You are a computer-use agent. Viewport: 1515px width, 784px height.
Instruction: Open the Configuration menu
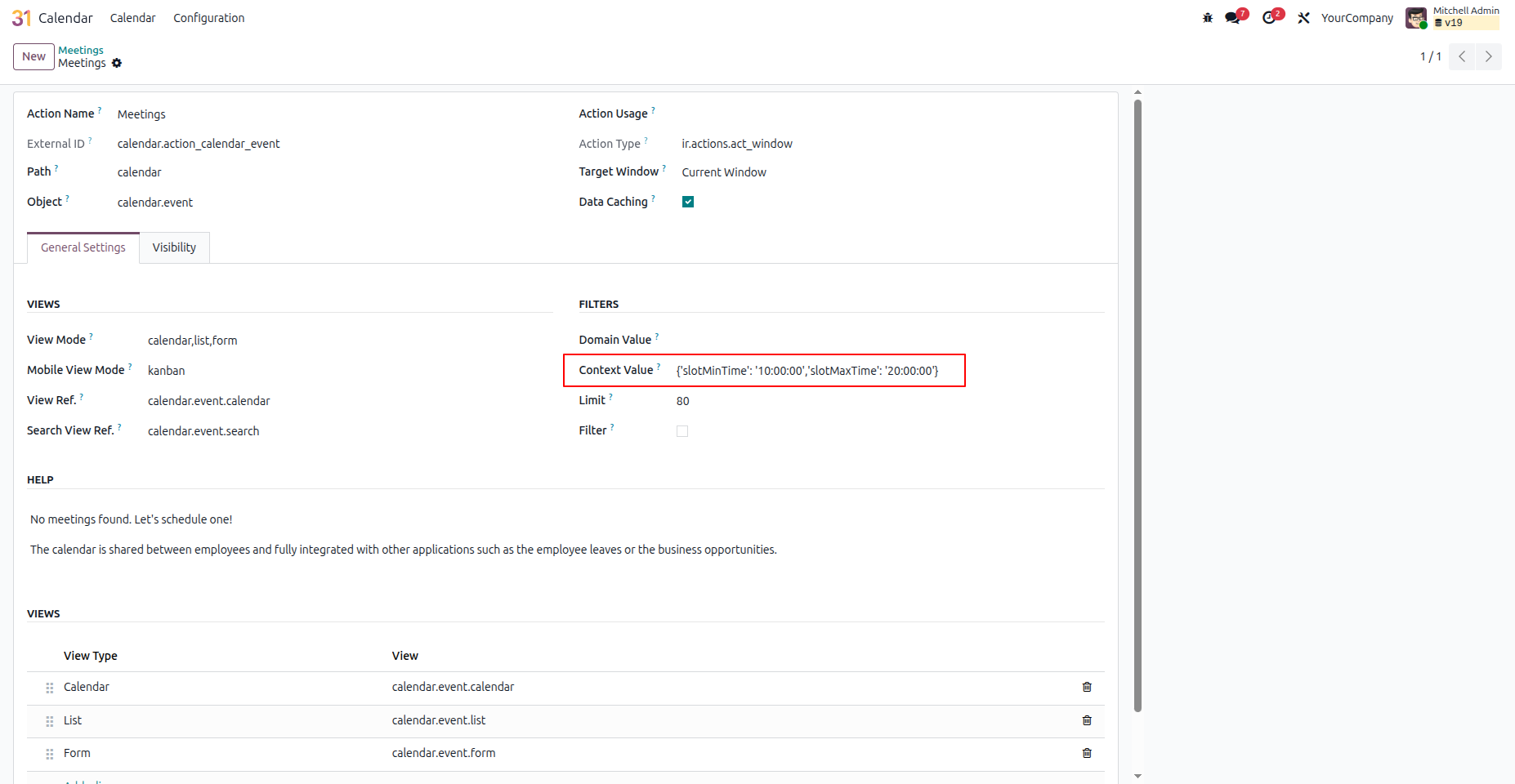tap(208, 18)
